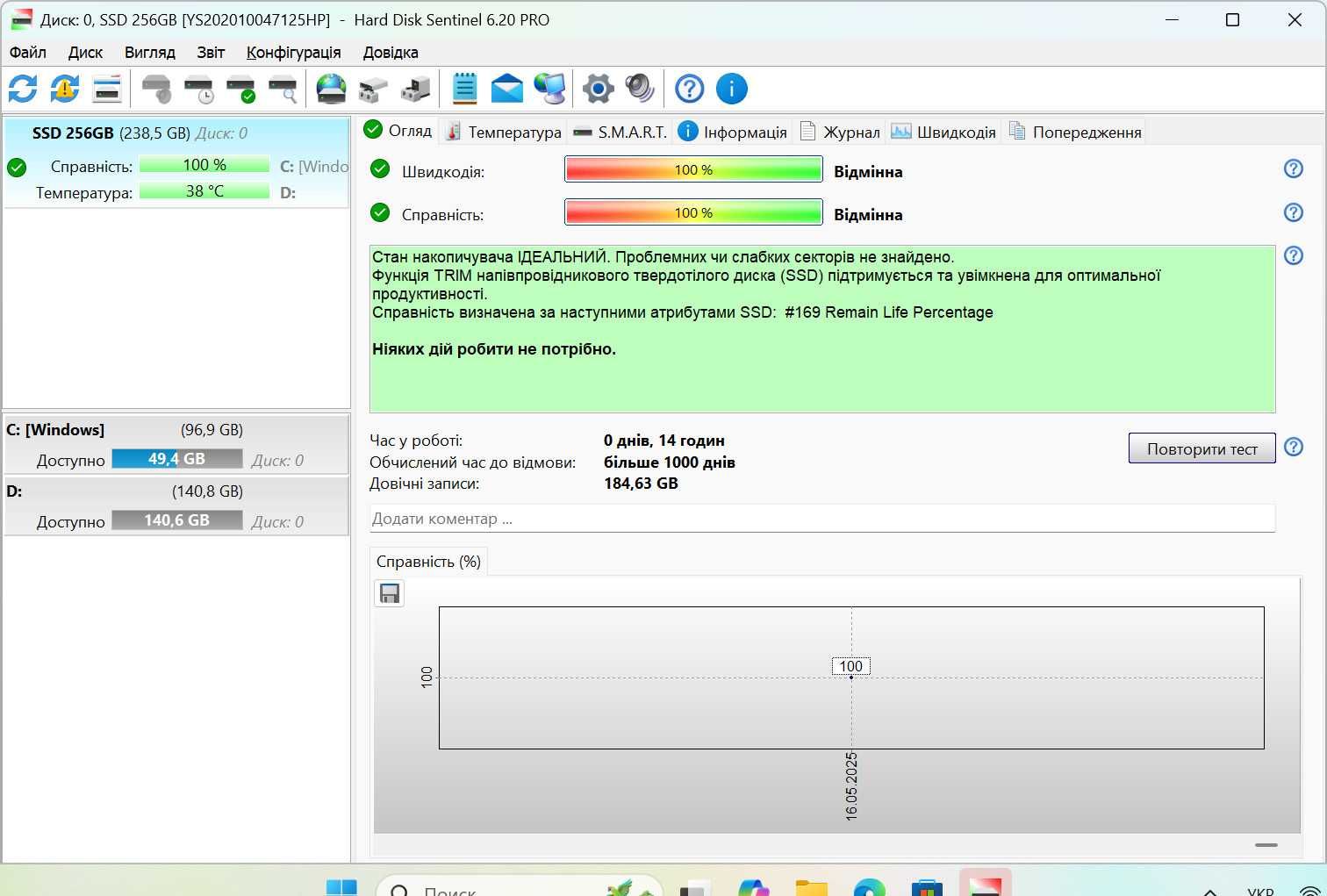Select the SSD 256GB disk entry
1327x896 pixels.
(176, 162)
